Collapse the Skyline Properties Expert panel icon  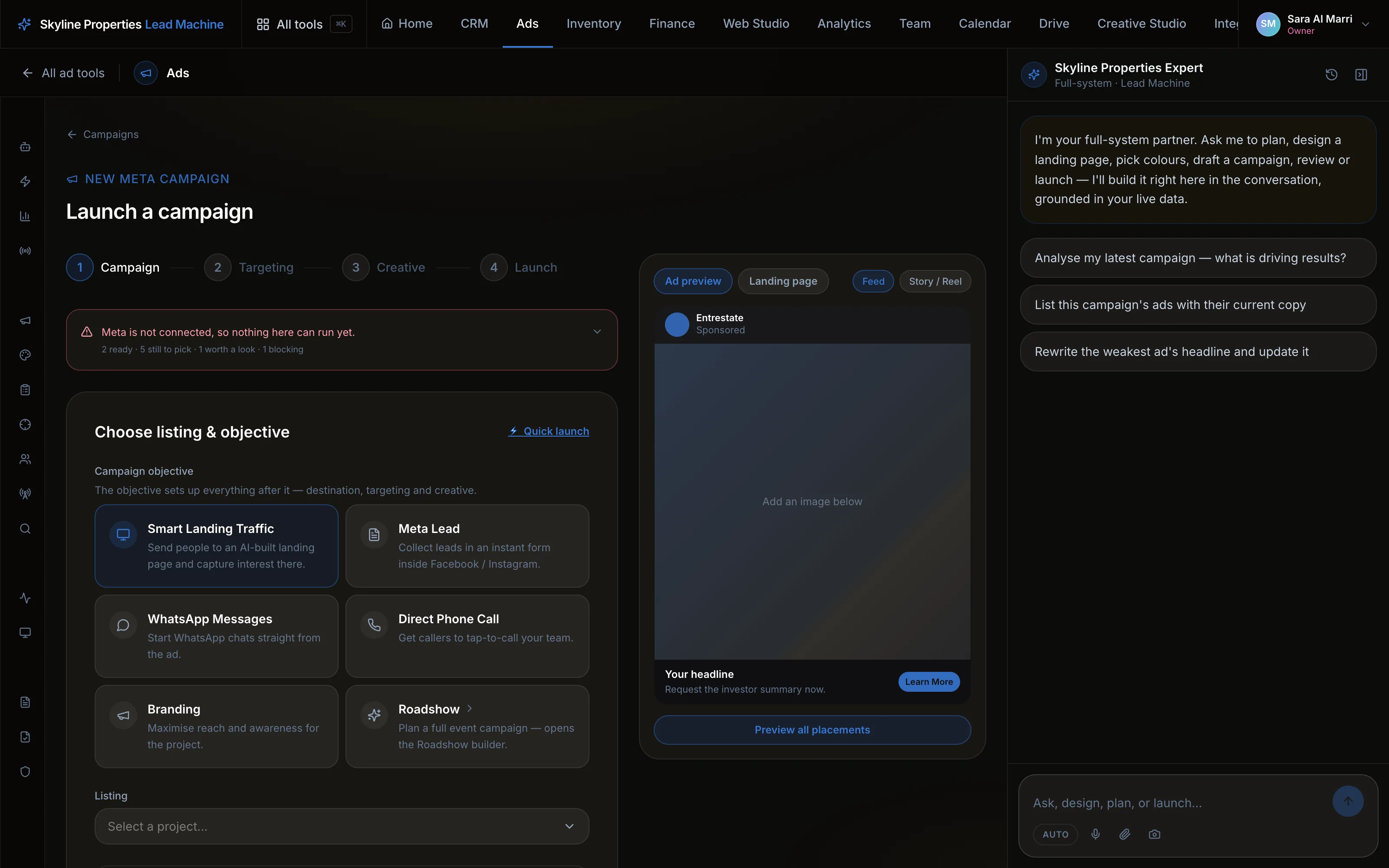point(1361,75)
